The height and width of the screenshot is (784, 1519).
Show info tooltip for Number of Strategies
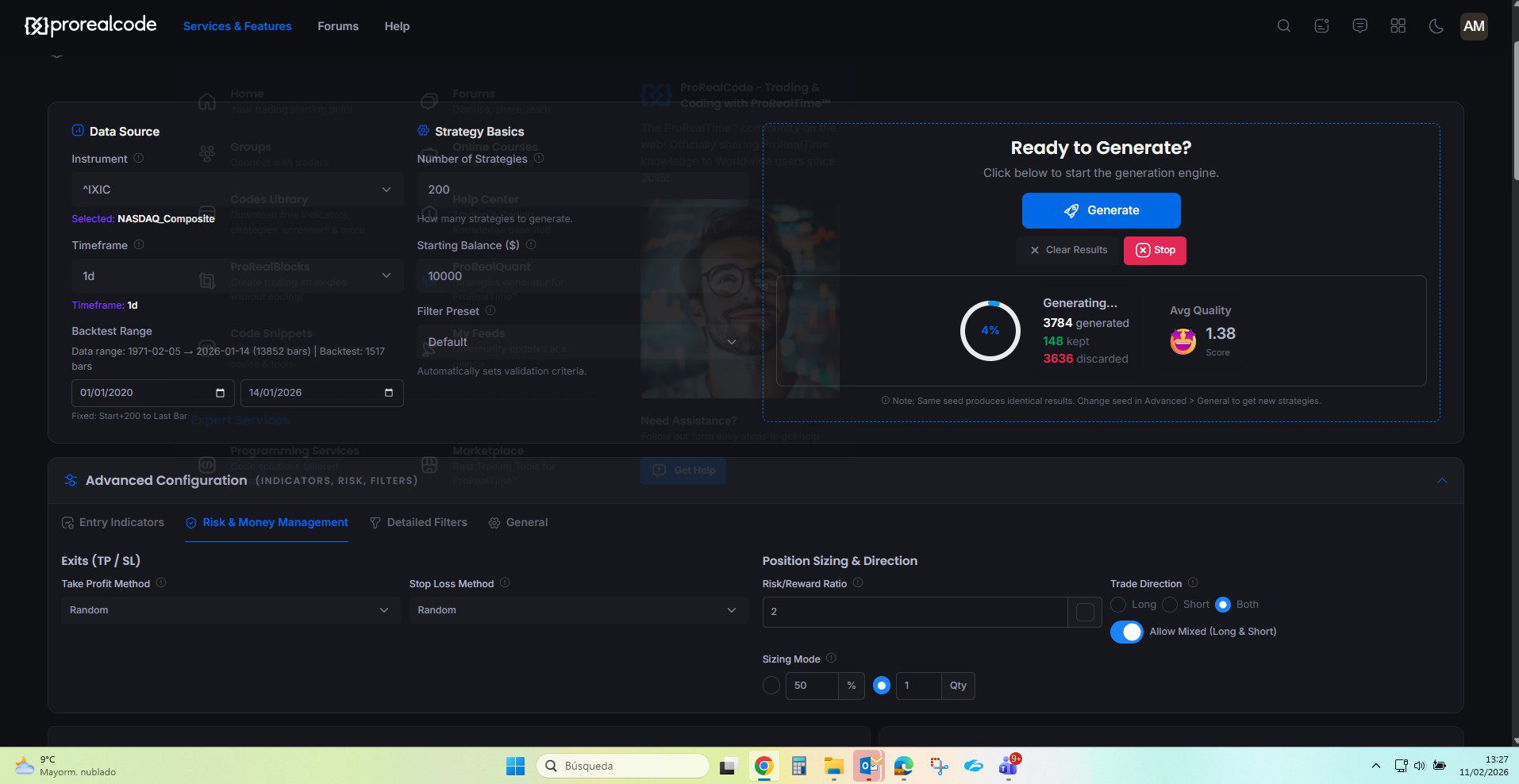coord(539,158)
